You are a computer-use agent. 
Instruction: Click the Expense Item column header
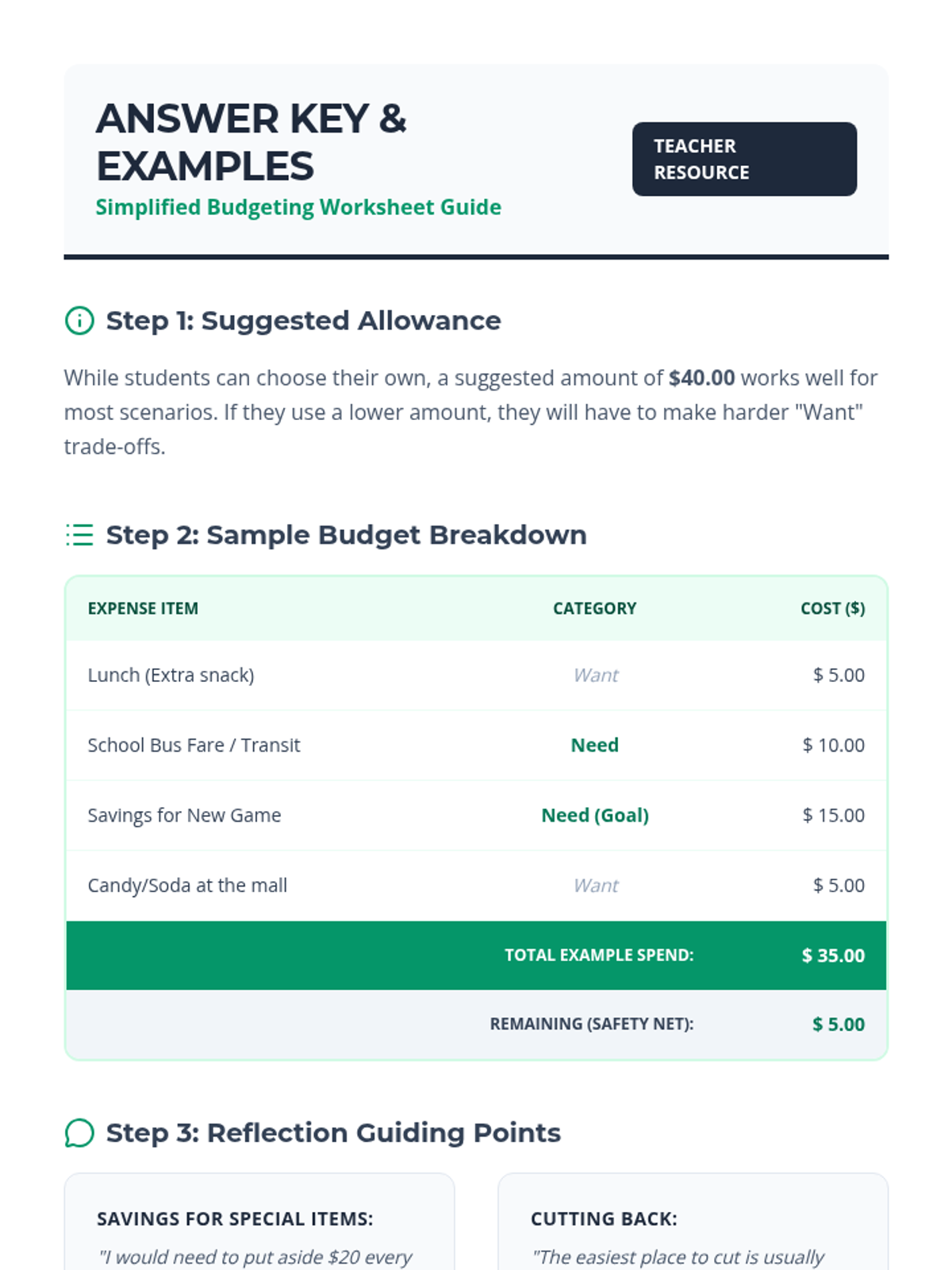[143, 609]
